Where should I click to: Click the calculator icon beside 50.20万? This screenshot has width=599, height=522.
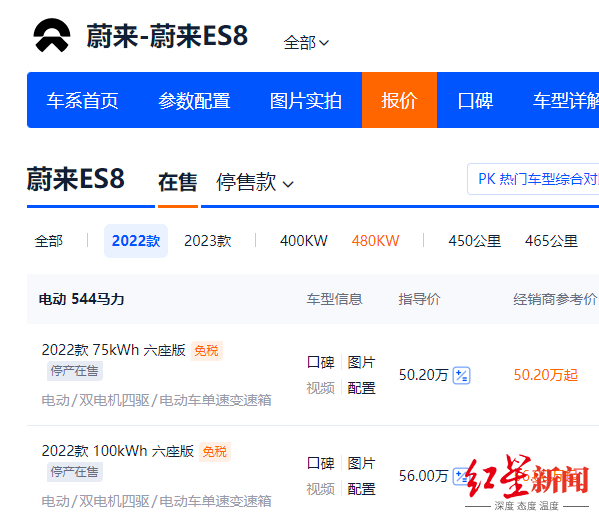461,375
